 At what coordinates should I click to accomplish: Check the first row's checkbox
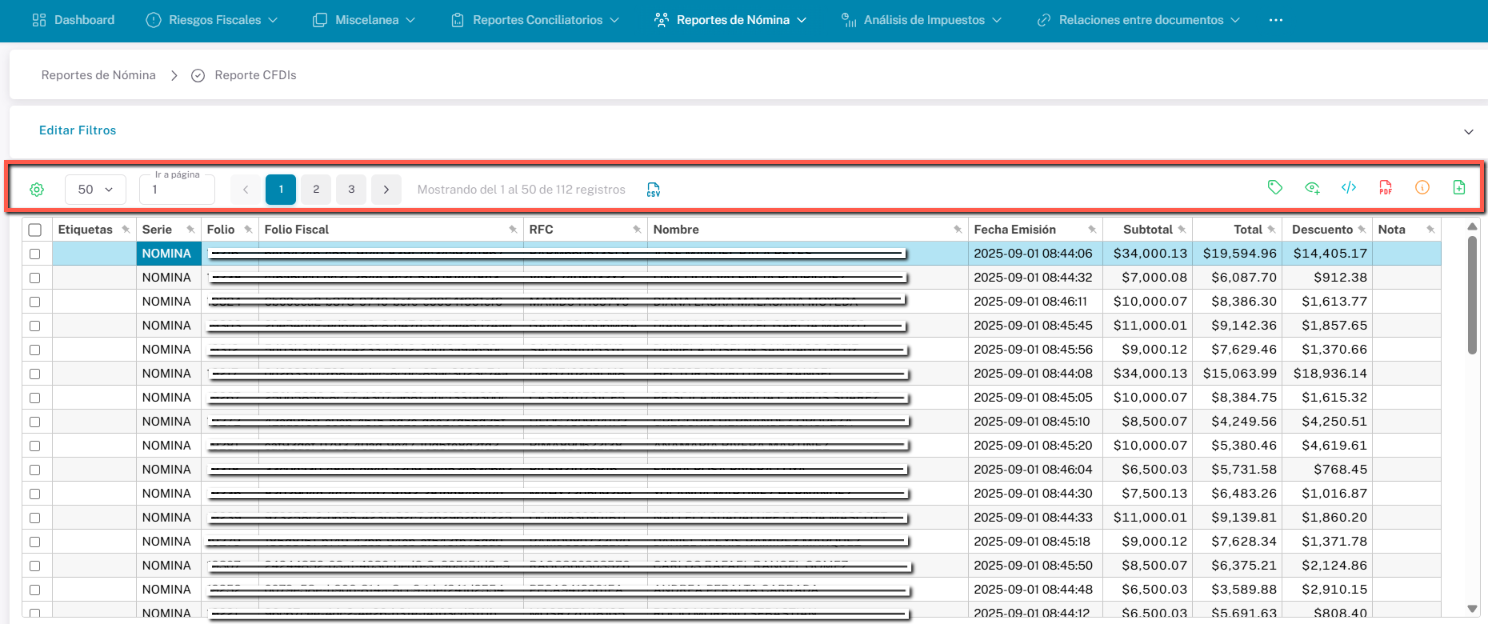tap(35, 254)
